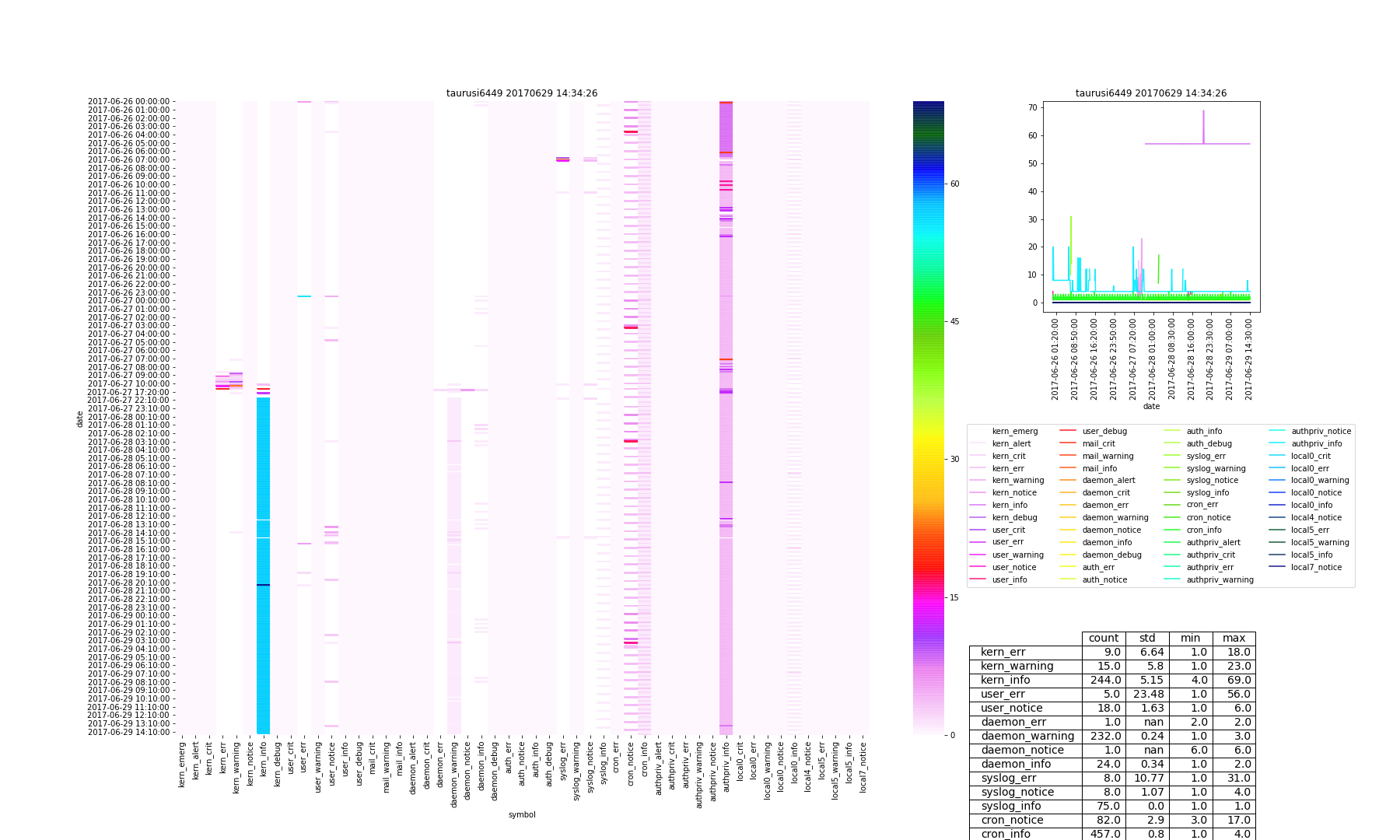The width and height of the screenshot is (1400, 840).
Task: Click the 2017-06-26 00:00:00 heatmap y-axis tick
Action: click(130, 101)
